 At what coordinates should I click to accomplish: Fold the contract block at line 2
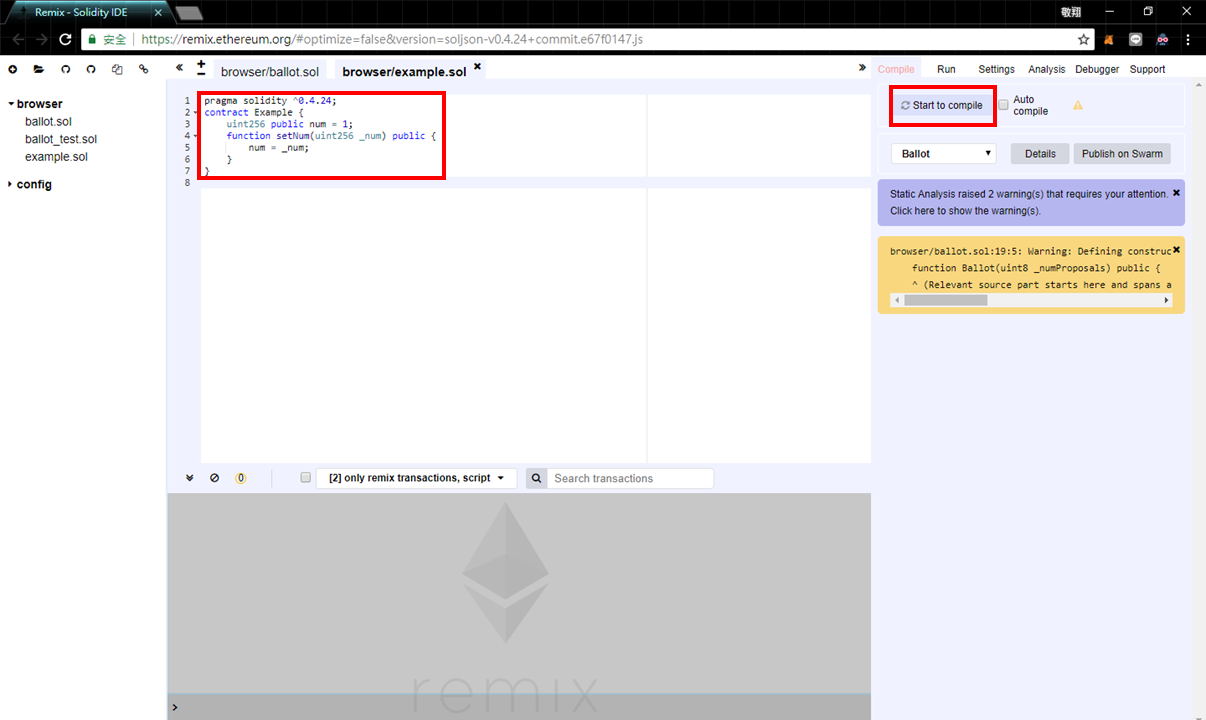[x=198, y=113]
